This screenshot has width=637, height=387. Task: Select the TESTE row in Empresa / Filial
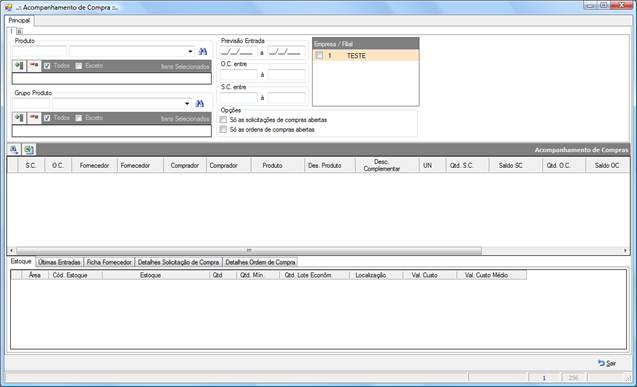coord(366,56)
